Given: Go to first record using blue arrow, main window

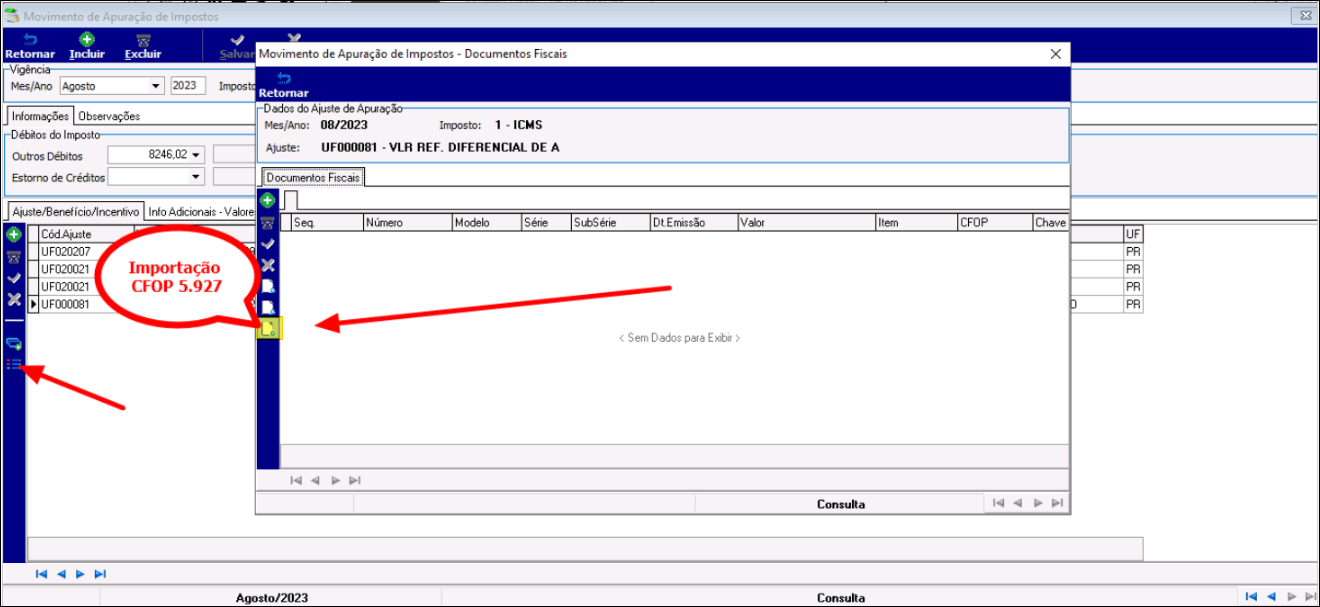Looking at the screenshot, I should pyautogui.click(x=41, y=574).
